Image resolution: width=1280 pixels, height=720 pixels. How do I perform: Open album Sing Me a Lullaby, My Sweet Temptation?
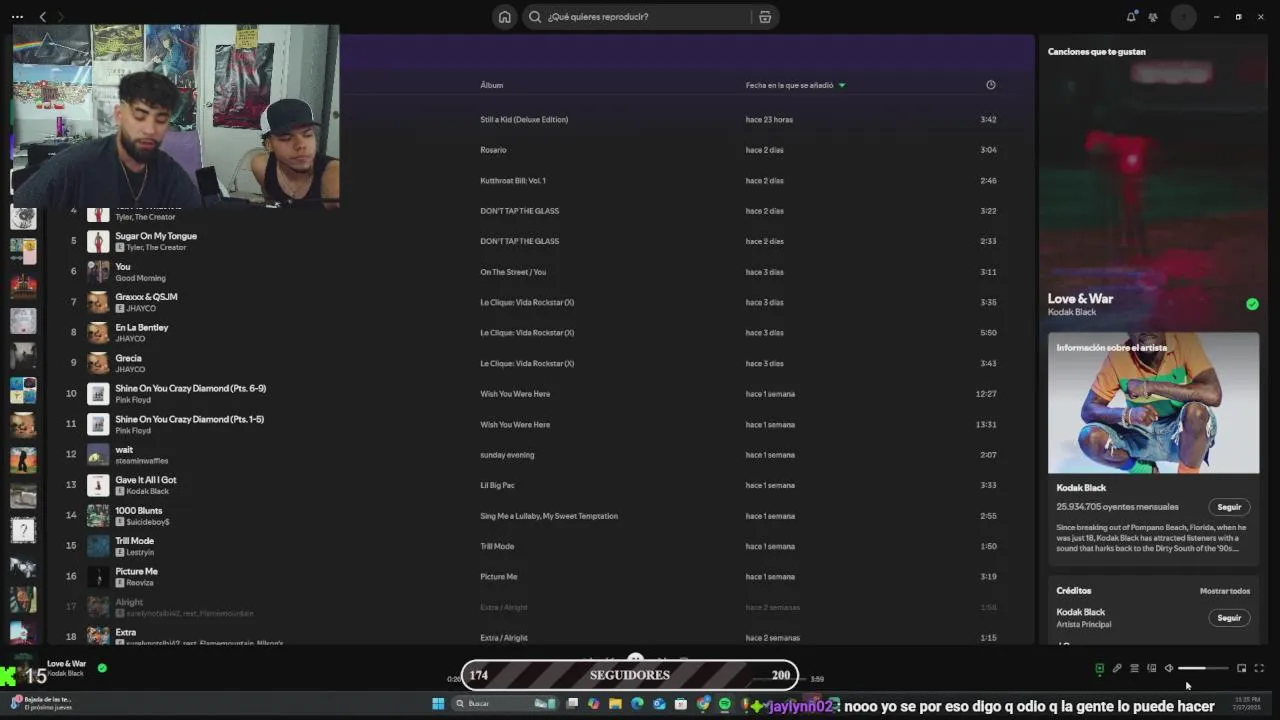(x=549, y=516)
